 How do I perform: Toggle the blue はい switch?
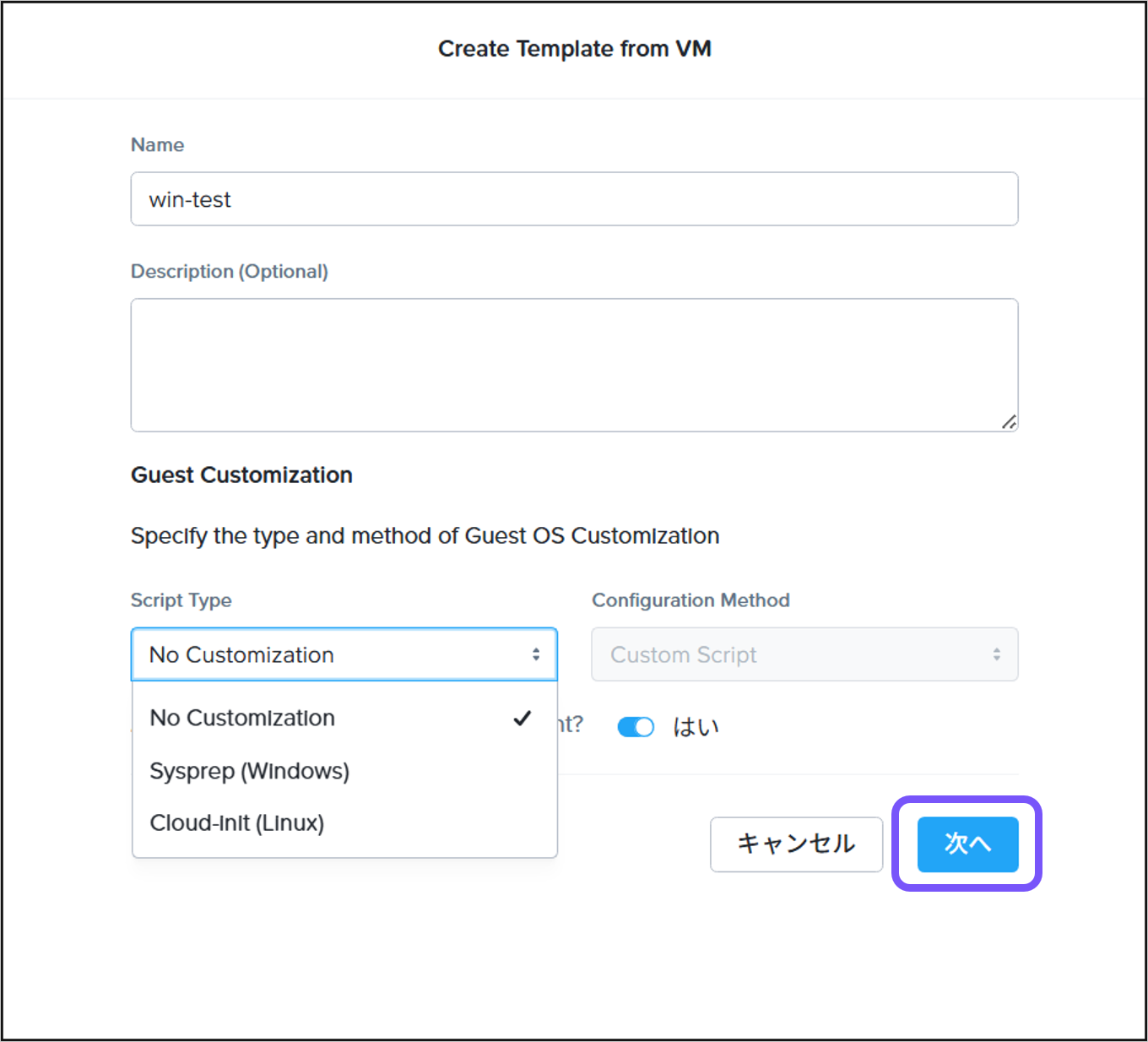pyautogui.click(x=636, y=727)
